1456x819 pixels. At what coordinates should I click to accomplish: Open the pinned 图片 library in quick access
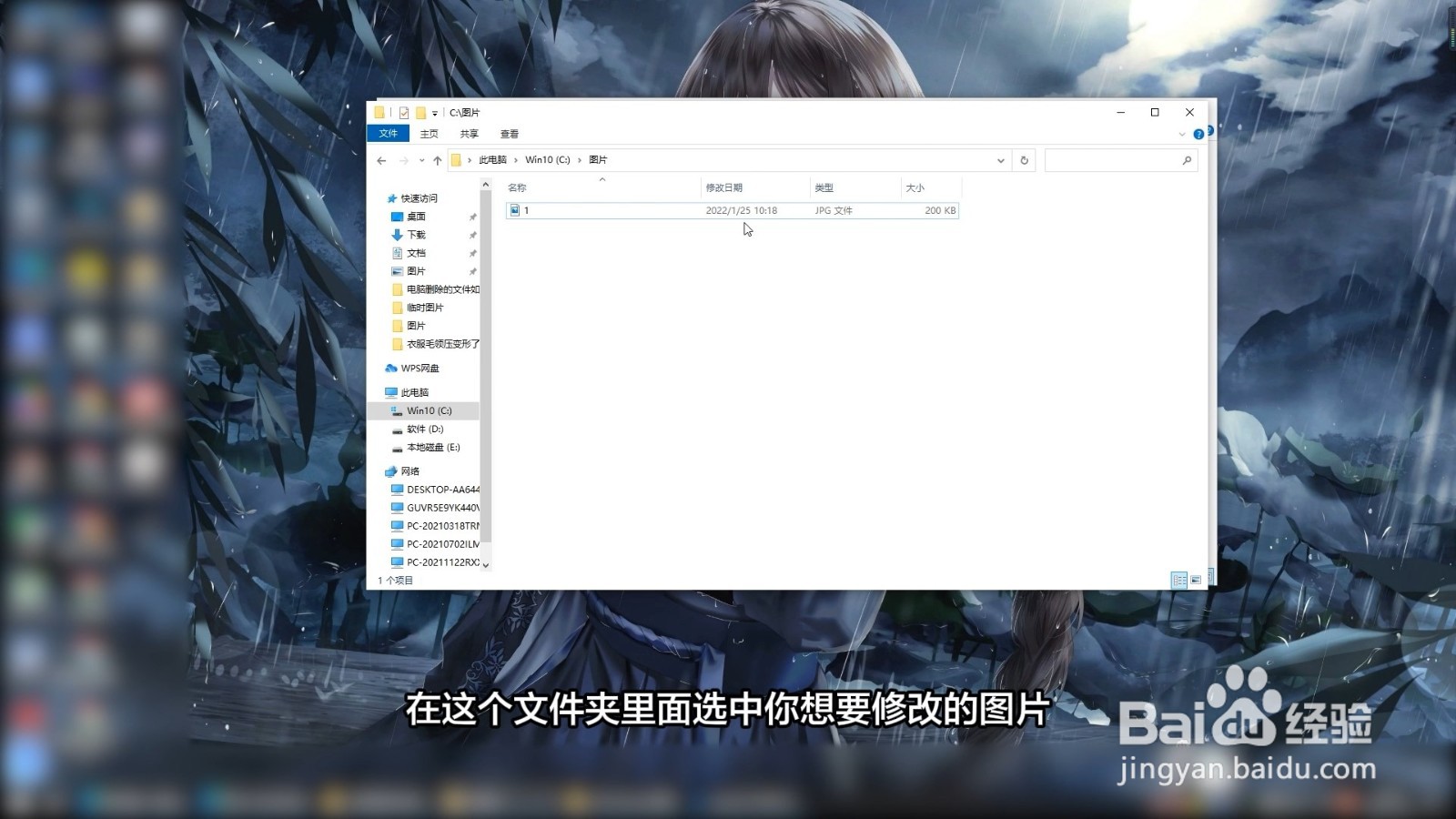416,271
